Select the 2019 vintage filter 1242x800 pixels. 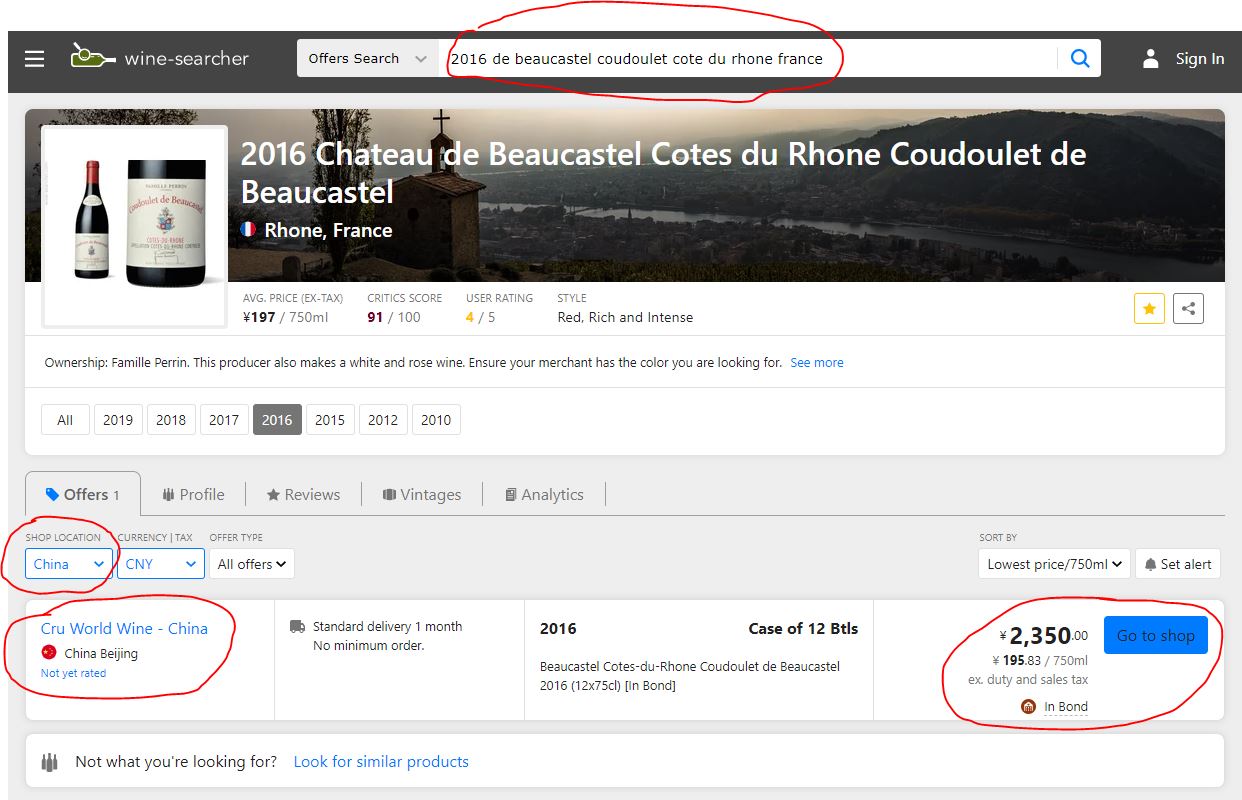118,420
